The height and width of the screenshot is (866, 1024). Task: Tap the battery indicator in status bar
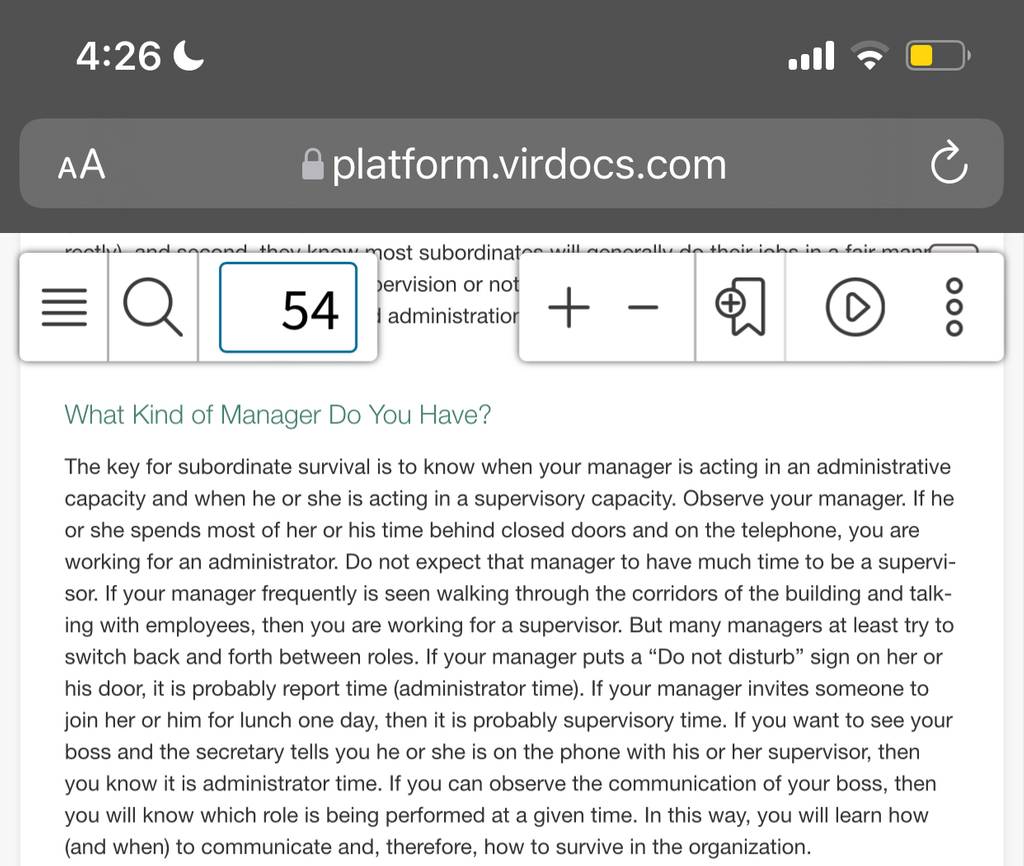938,56
